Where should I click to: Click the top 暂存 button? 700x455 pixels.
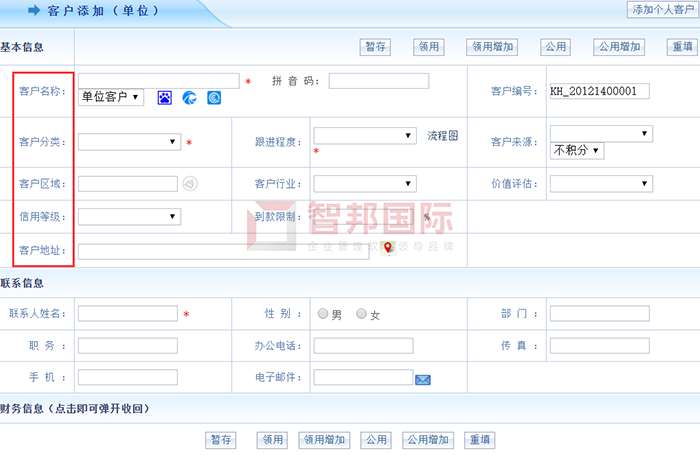375,47
